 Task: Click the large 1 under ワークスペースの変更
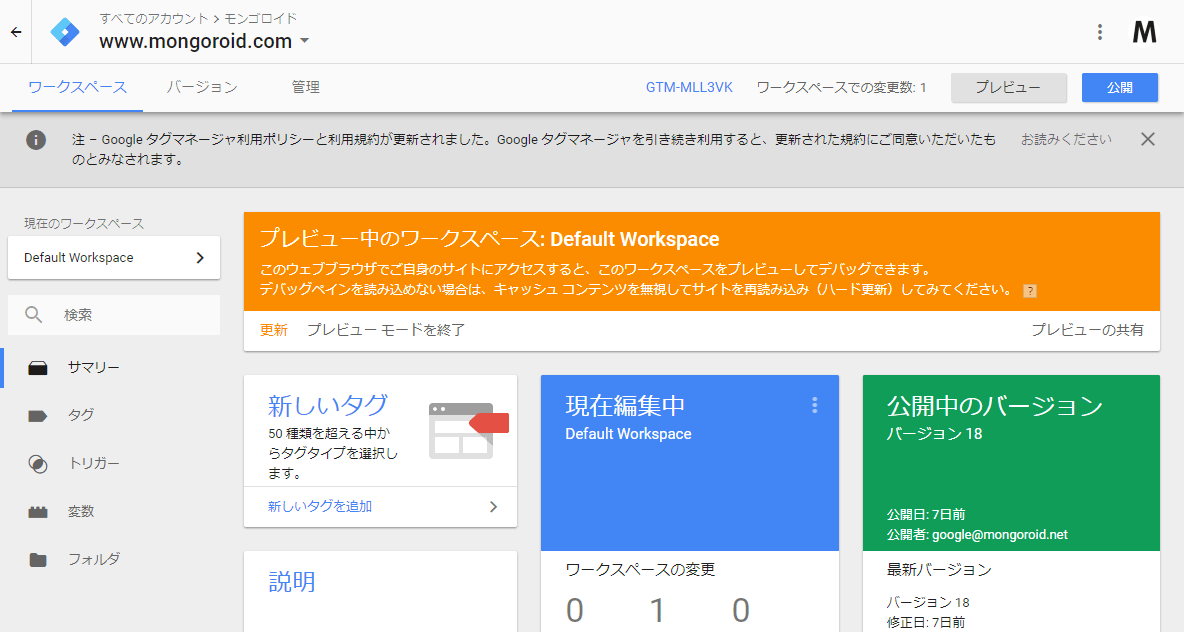coord(657,610)
